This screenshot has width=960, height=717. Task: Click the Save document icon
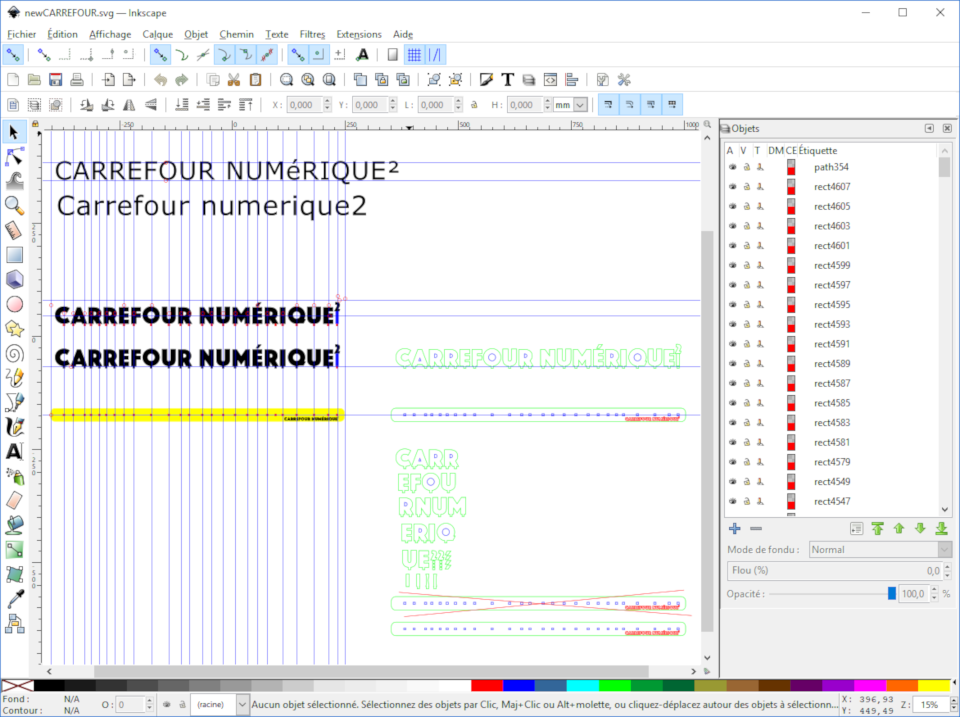tap(56, 80)
